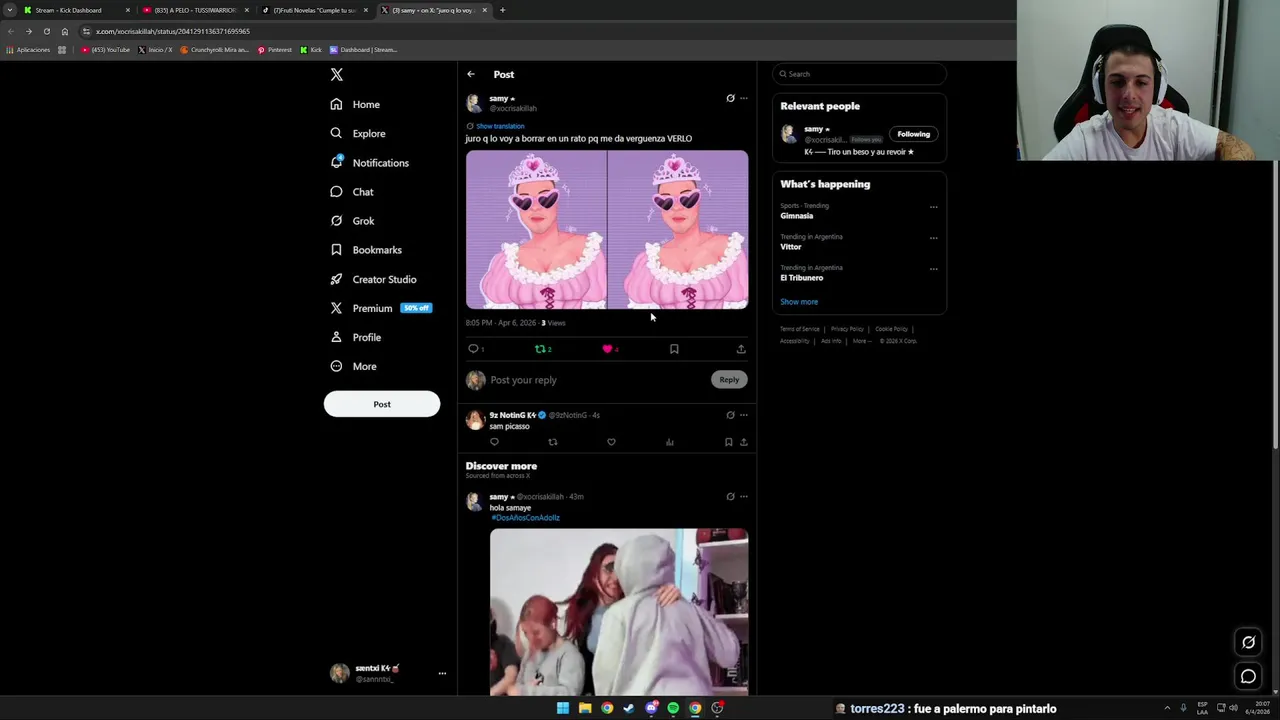Screen dimensions: 1280x720
Task: Repost the 'sam picasso' comment
Action: (x=552, y=442)
